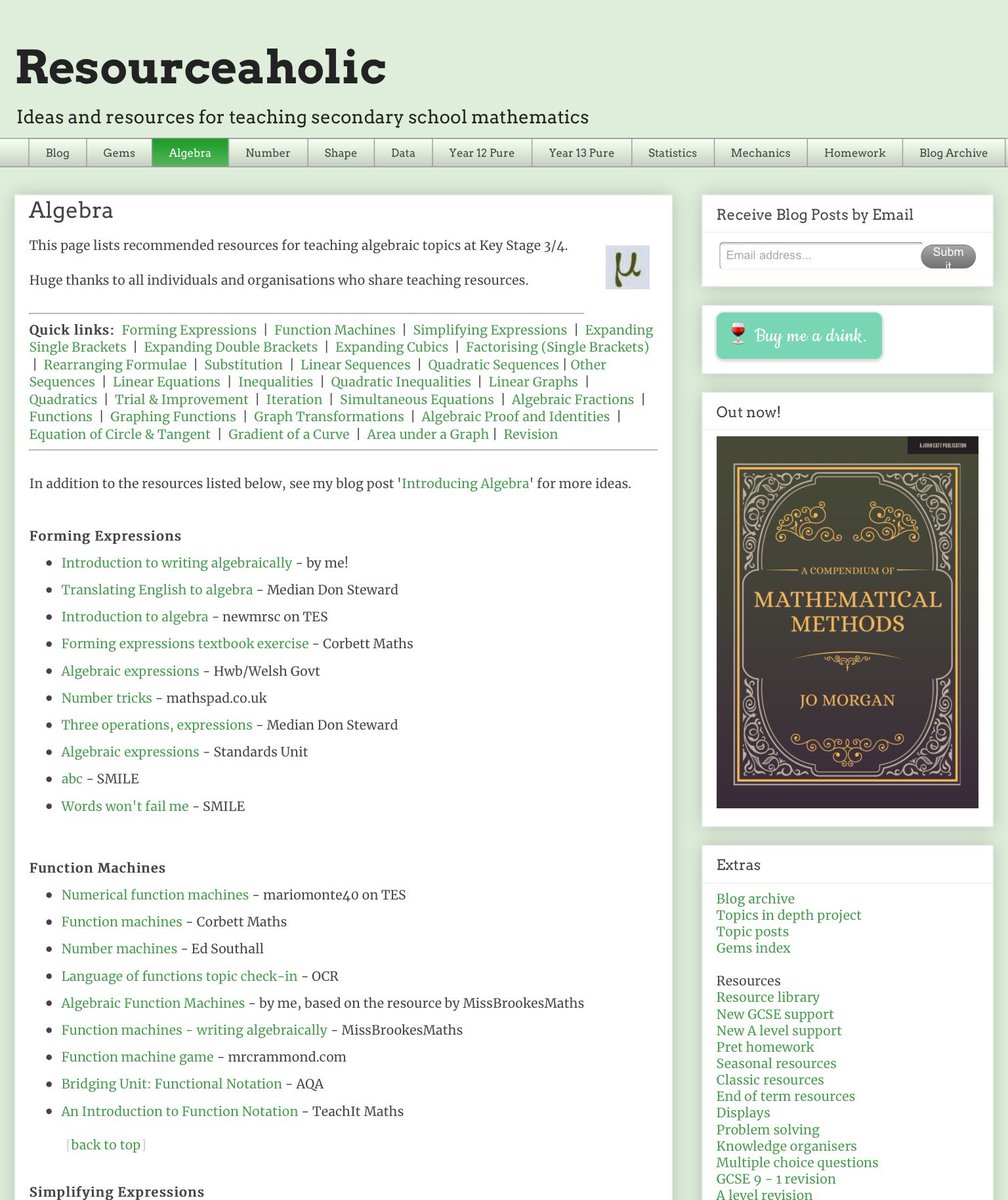This screenshot has width=1008, height=1200.
Task: Open the Blog tab
Action: point(57,153)
